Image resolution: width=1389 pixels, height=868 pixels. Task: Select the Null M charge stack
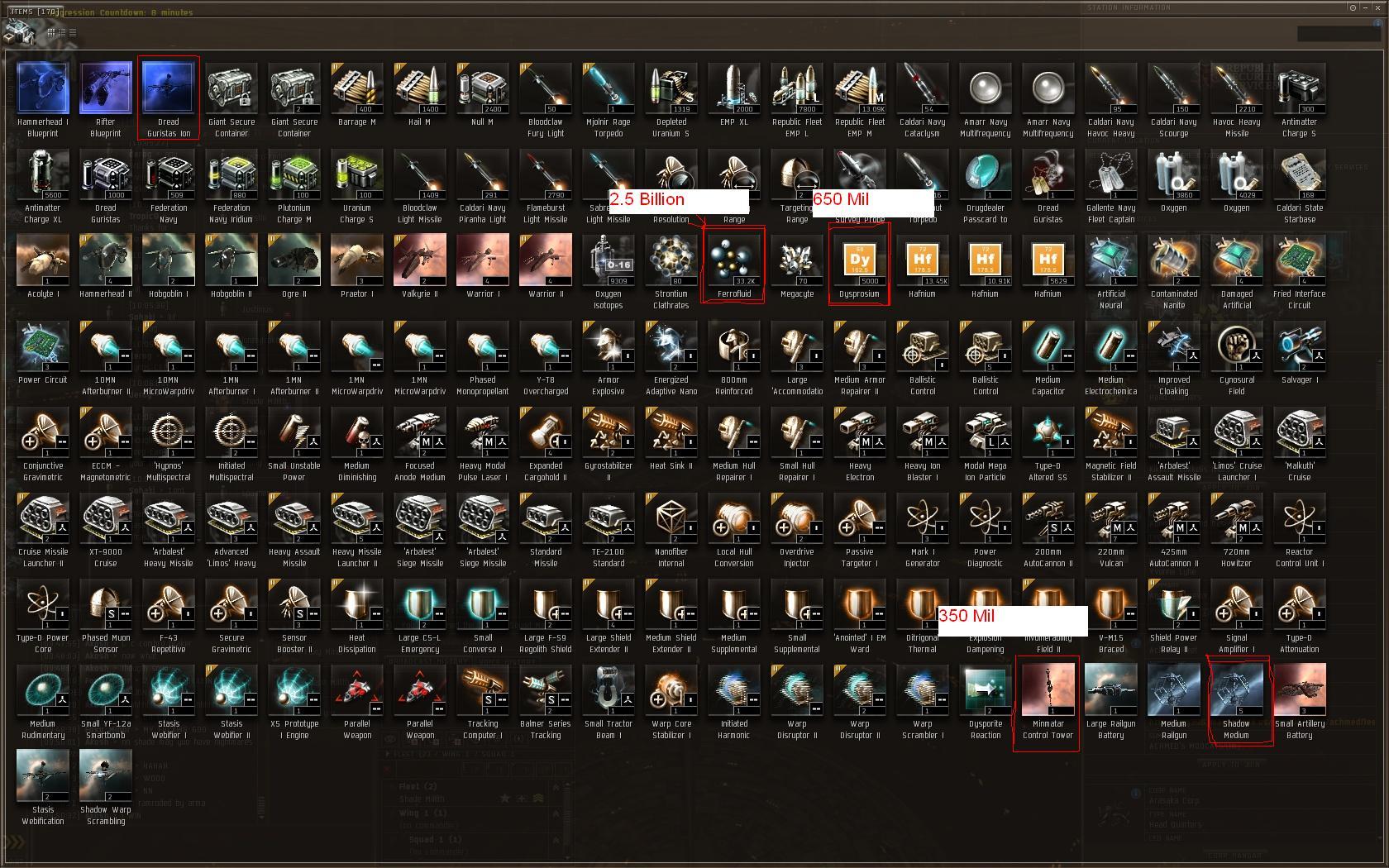(483, 93)
